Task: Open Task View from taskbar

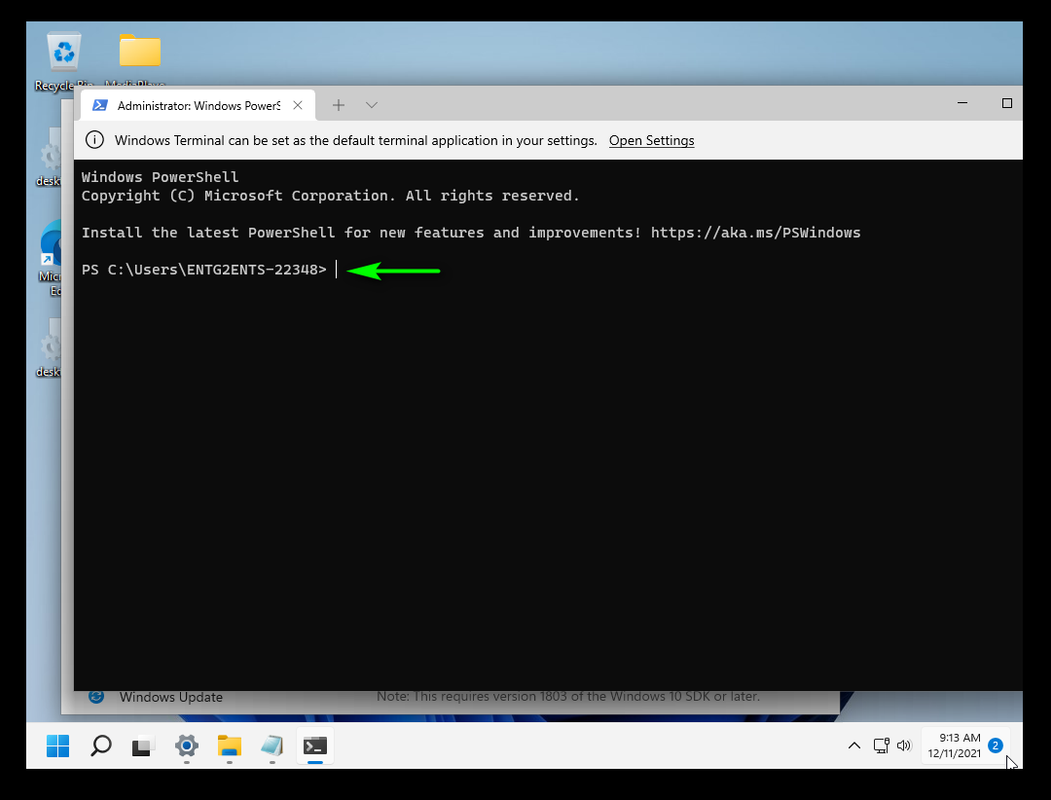Action: click(x=143, y=746)
